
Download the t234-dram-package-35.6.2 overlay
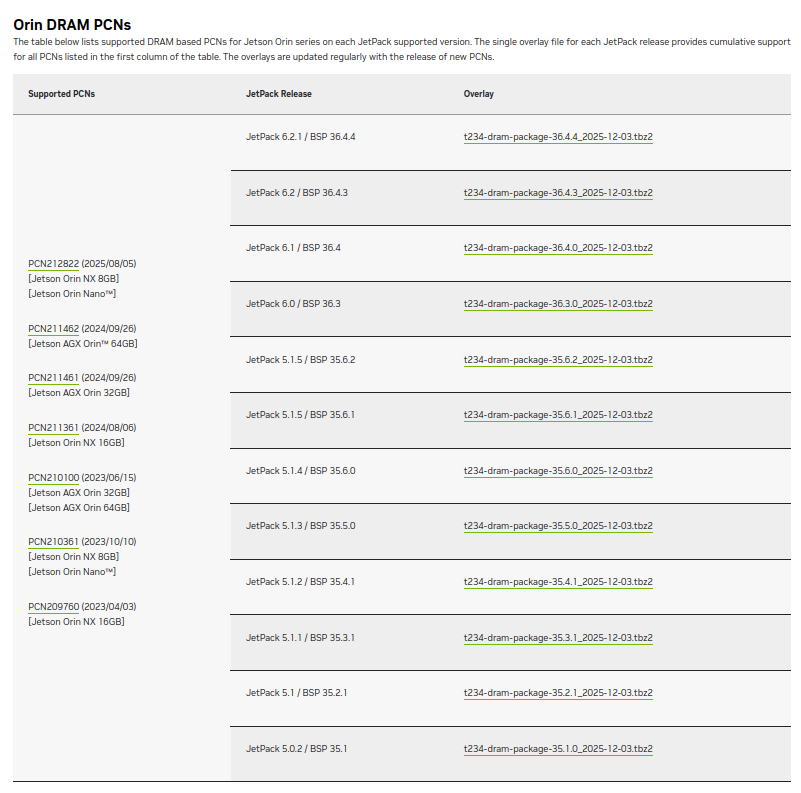557,360
